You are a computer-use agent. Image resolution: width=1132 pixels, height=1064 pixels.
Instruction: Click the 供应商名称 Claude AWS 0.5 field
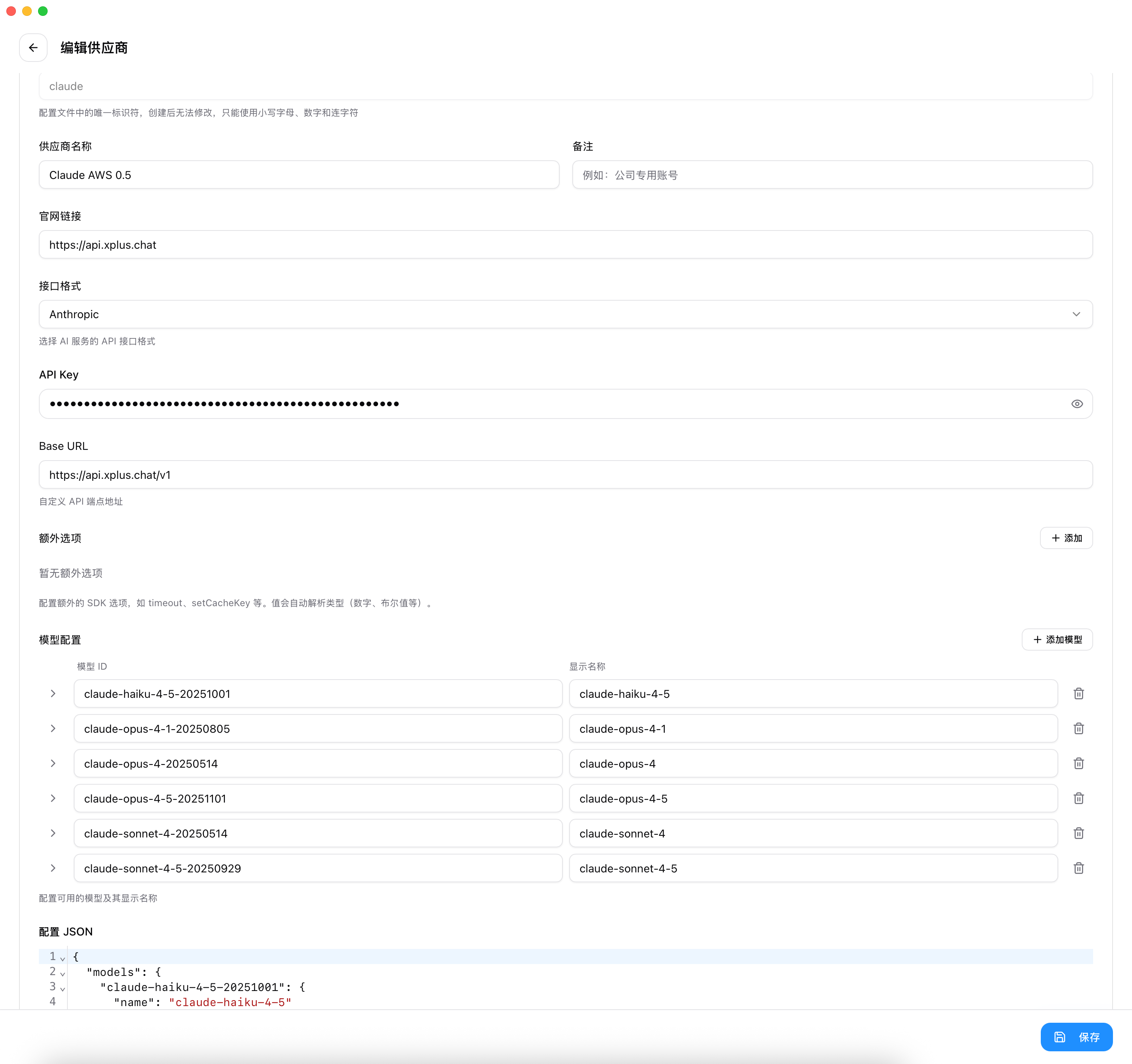298,175
